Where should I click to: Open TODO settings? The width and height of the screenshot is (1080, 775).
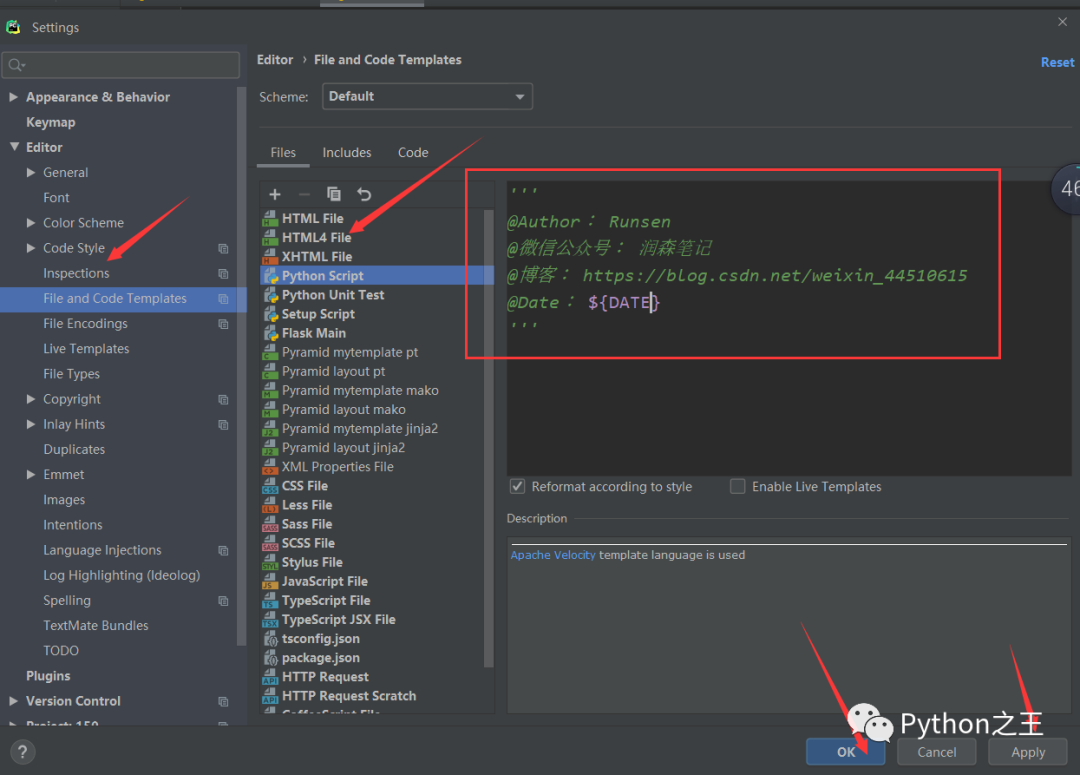61,650
